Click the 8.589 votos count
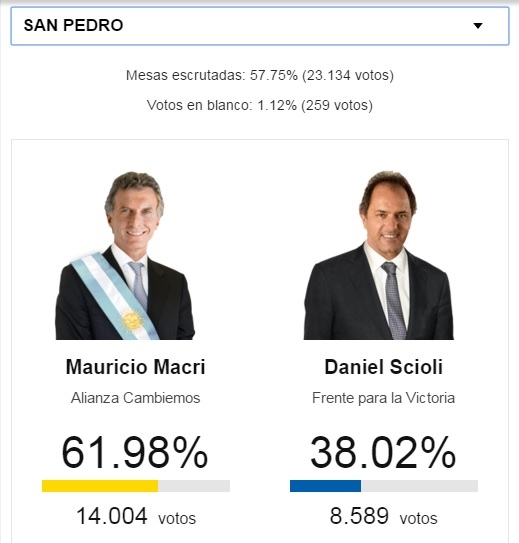This screenshot has height=543, width=519. pyautogui.click(x=383, y=516)
